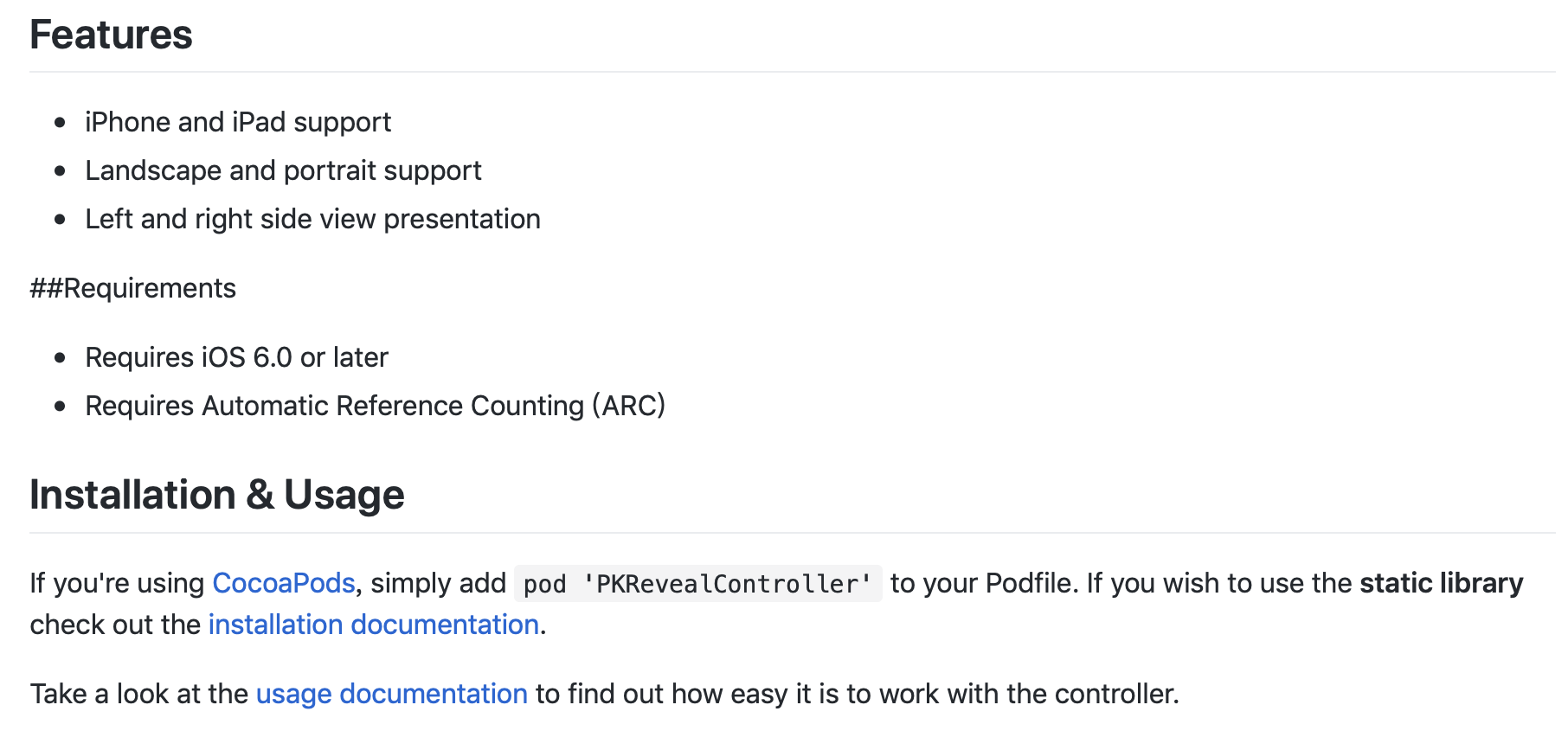Click 'Requires iOS 6.0 or later' item

(x=236, y=357)
